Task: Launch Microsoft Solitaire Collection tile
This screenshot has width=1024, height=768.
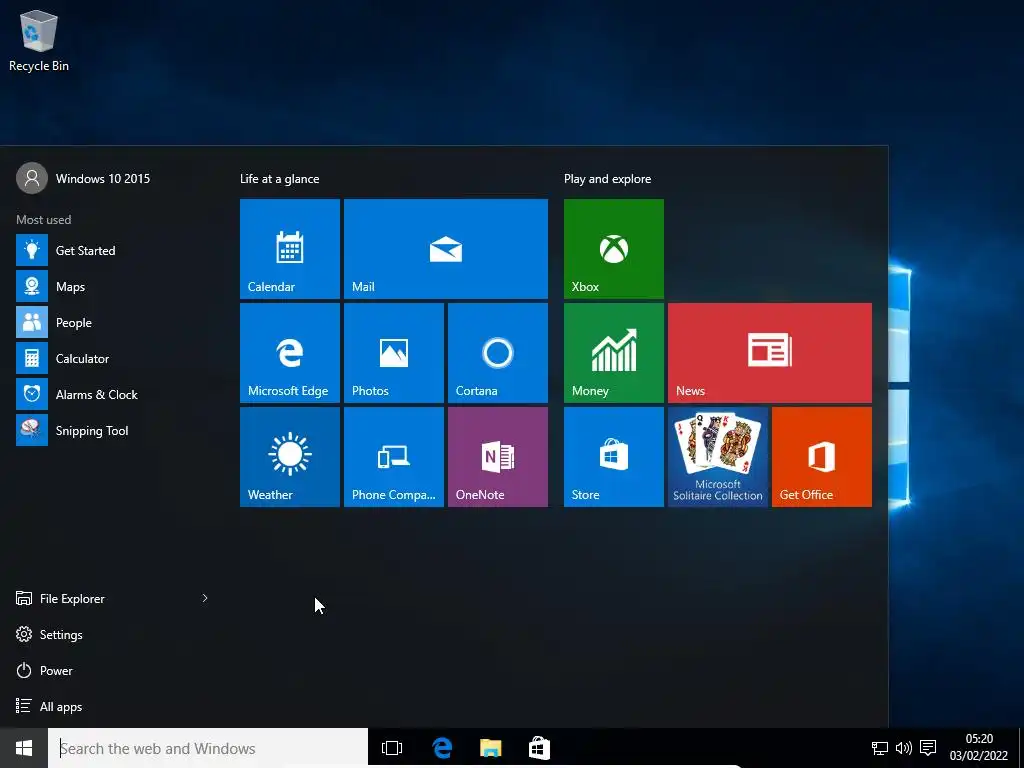Action: 718,456
